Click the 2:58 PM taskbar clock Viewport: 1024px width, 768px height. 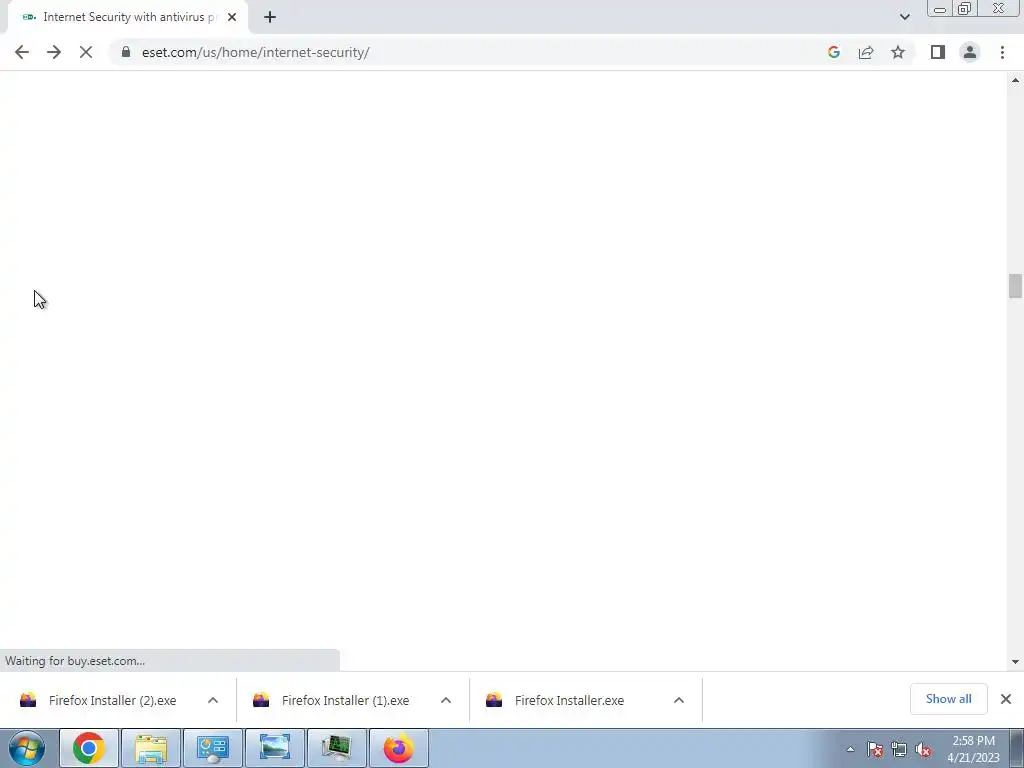[x=973, y=749]
